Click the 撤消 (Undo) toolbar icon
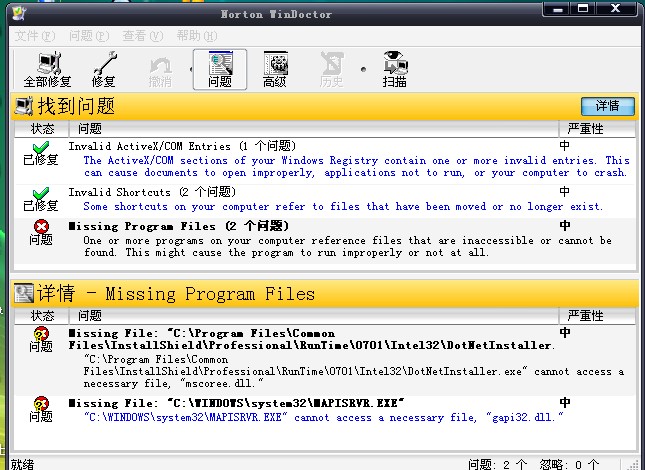 160,72
